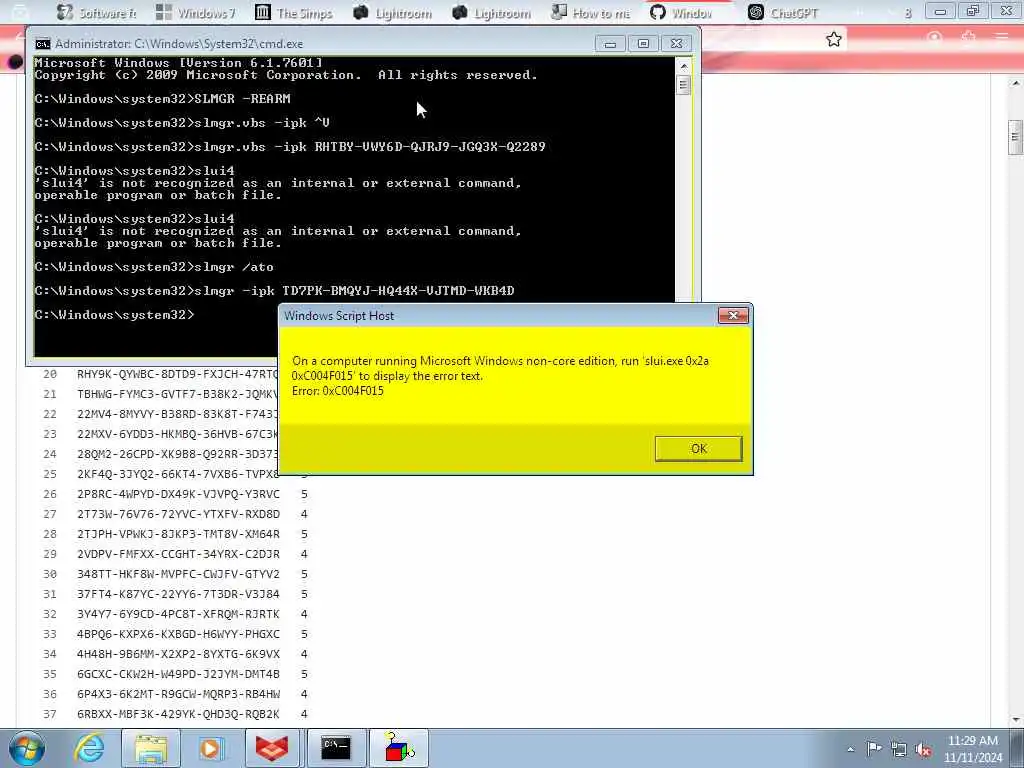Click the browser page scrollbar thumb
Screen dimensions: 1024x768
tap(1015, 136)
